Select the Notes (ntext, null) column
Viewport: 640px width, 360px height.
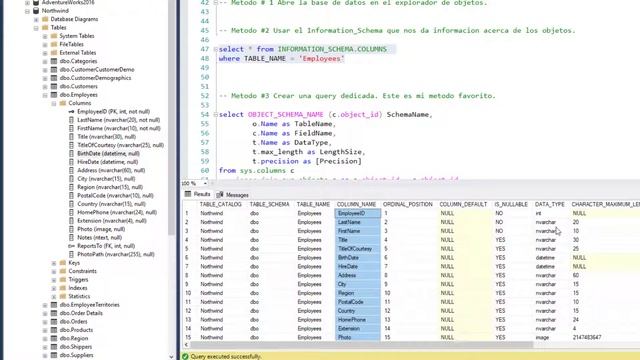100,238
